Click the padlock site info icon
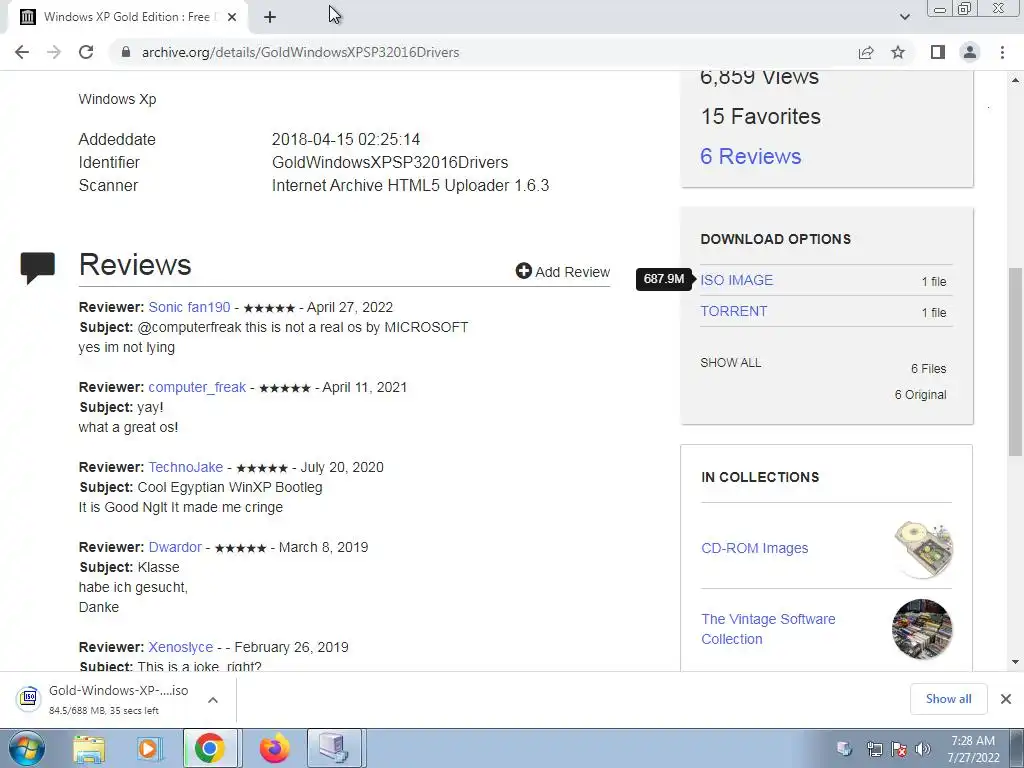The height and width of the screenshot is (768, 1024). 126,52
